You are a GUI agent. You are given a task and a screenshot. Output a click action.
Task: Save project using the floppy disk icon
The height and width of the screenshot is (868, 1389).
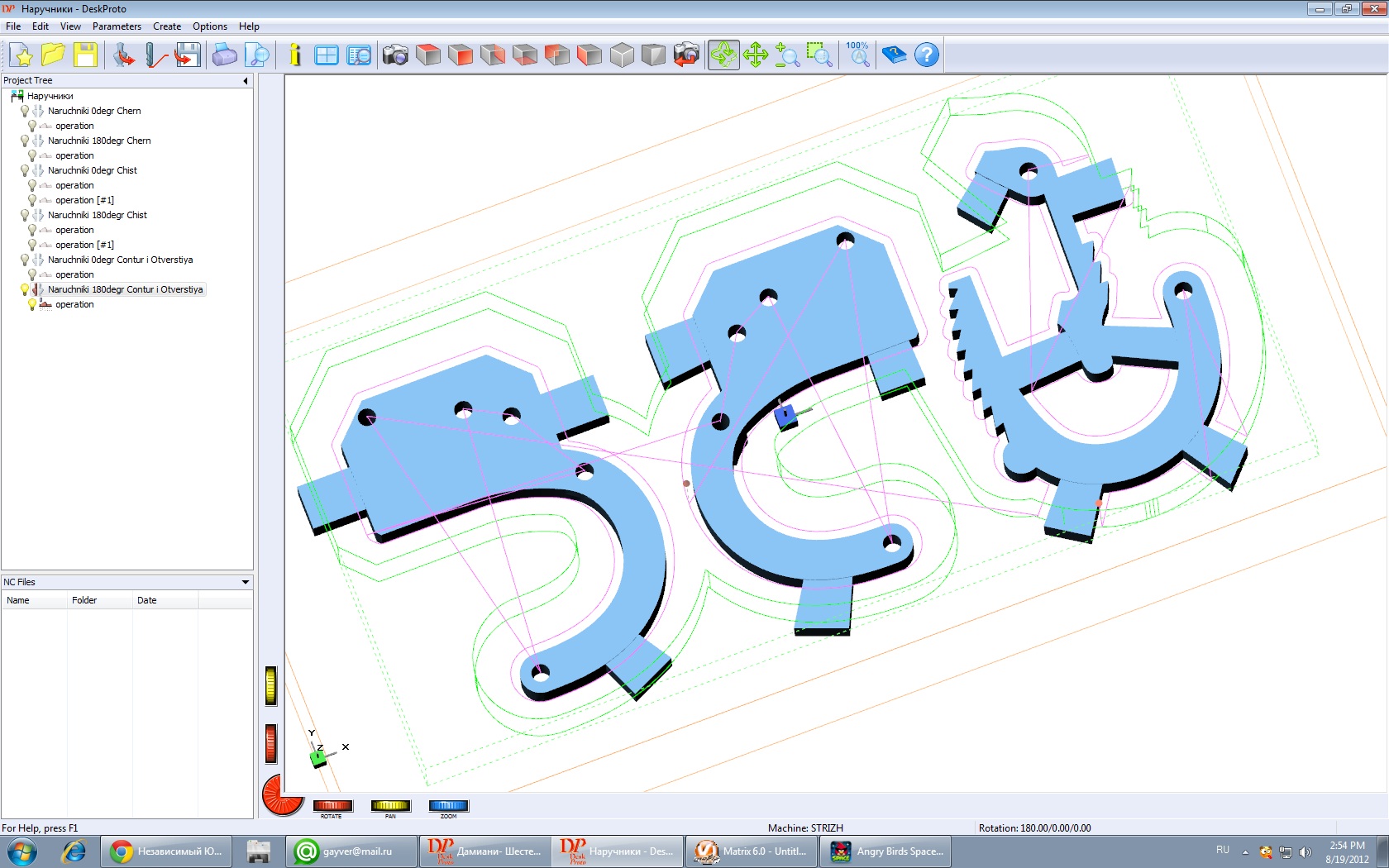pos(85,55)
